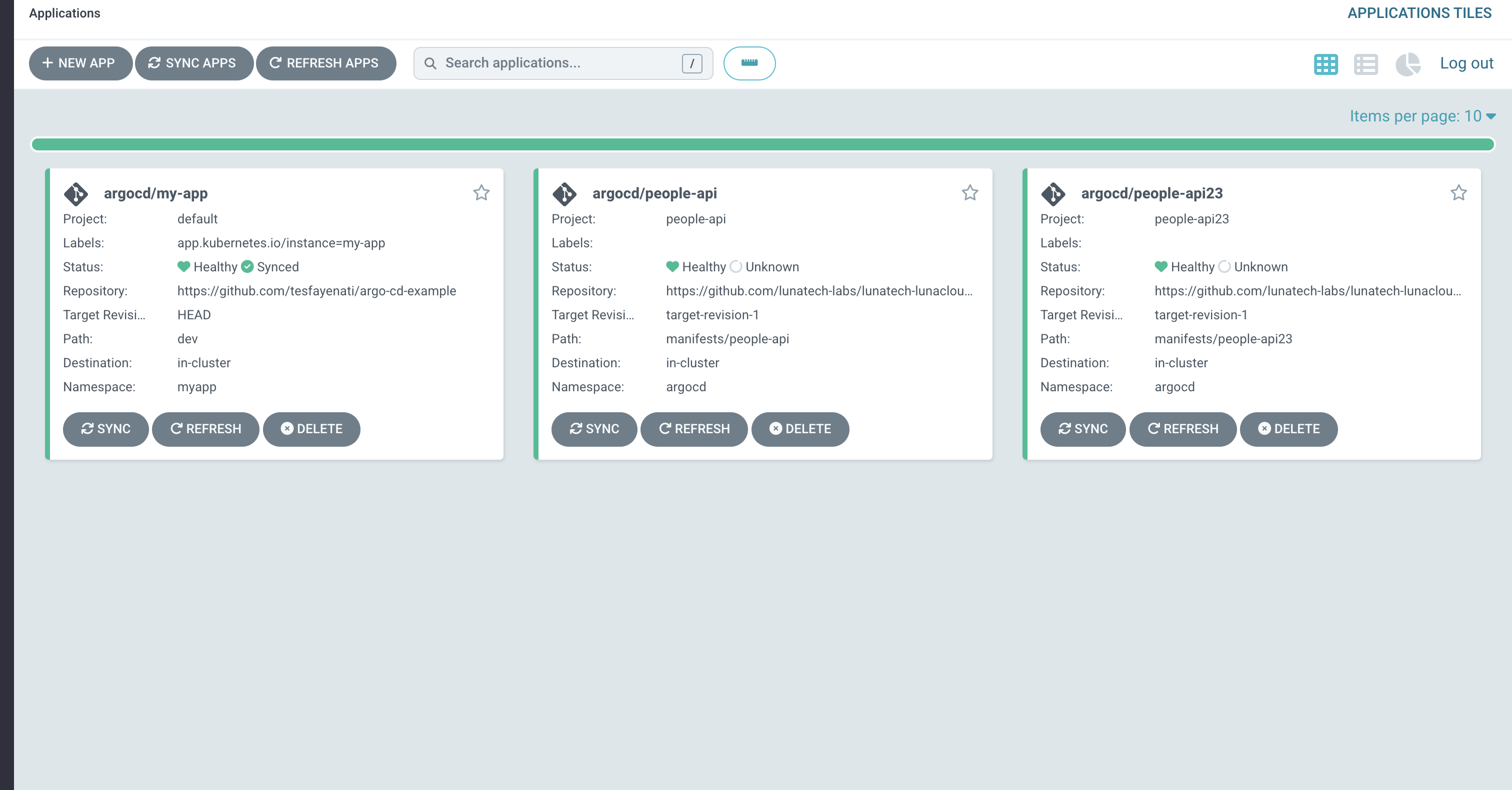Viewport: 1512px width, 790px height.
Task: Click the Synced check icon on my-app
Action: pyautogui.click(x=247, y=267)
